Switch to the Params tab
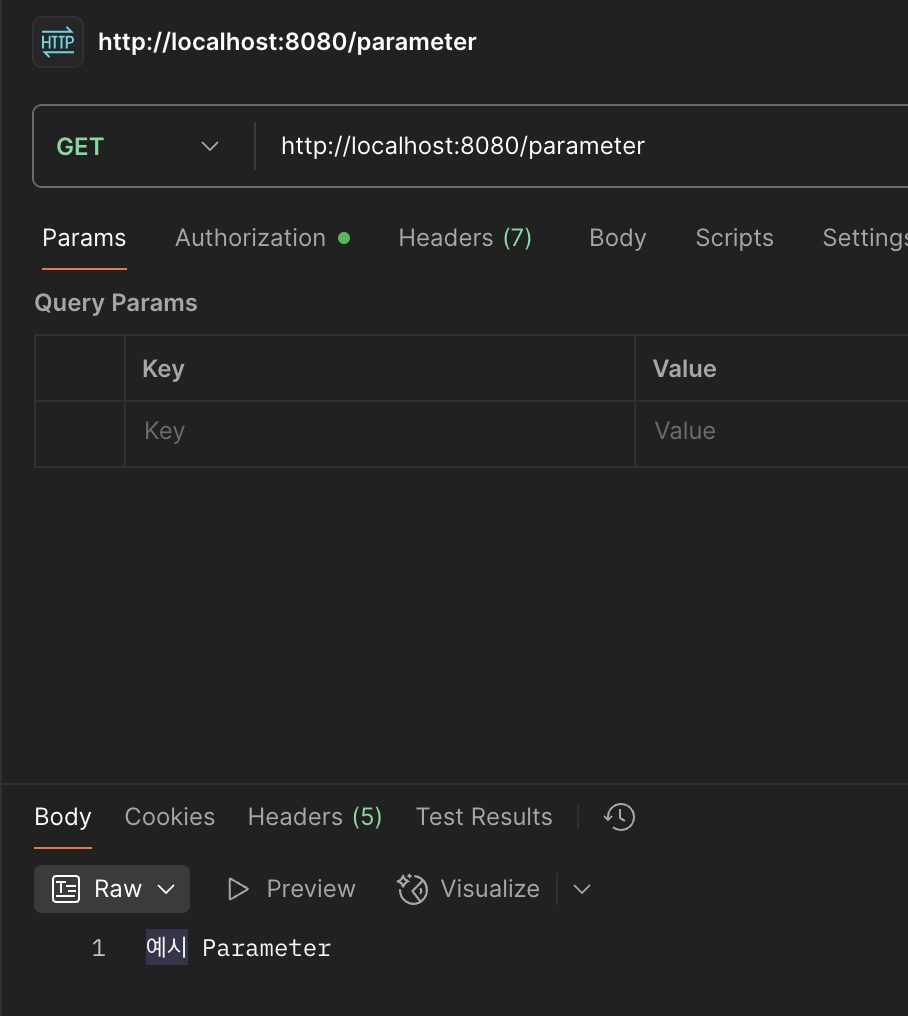Screen dimensions: 908x1016 coord(84,238)
